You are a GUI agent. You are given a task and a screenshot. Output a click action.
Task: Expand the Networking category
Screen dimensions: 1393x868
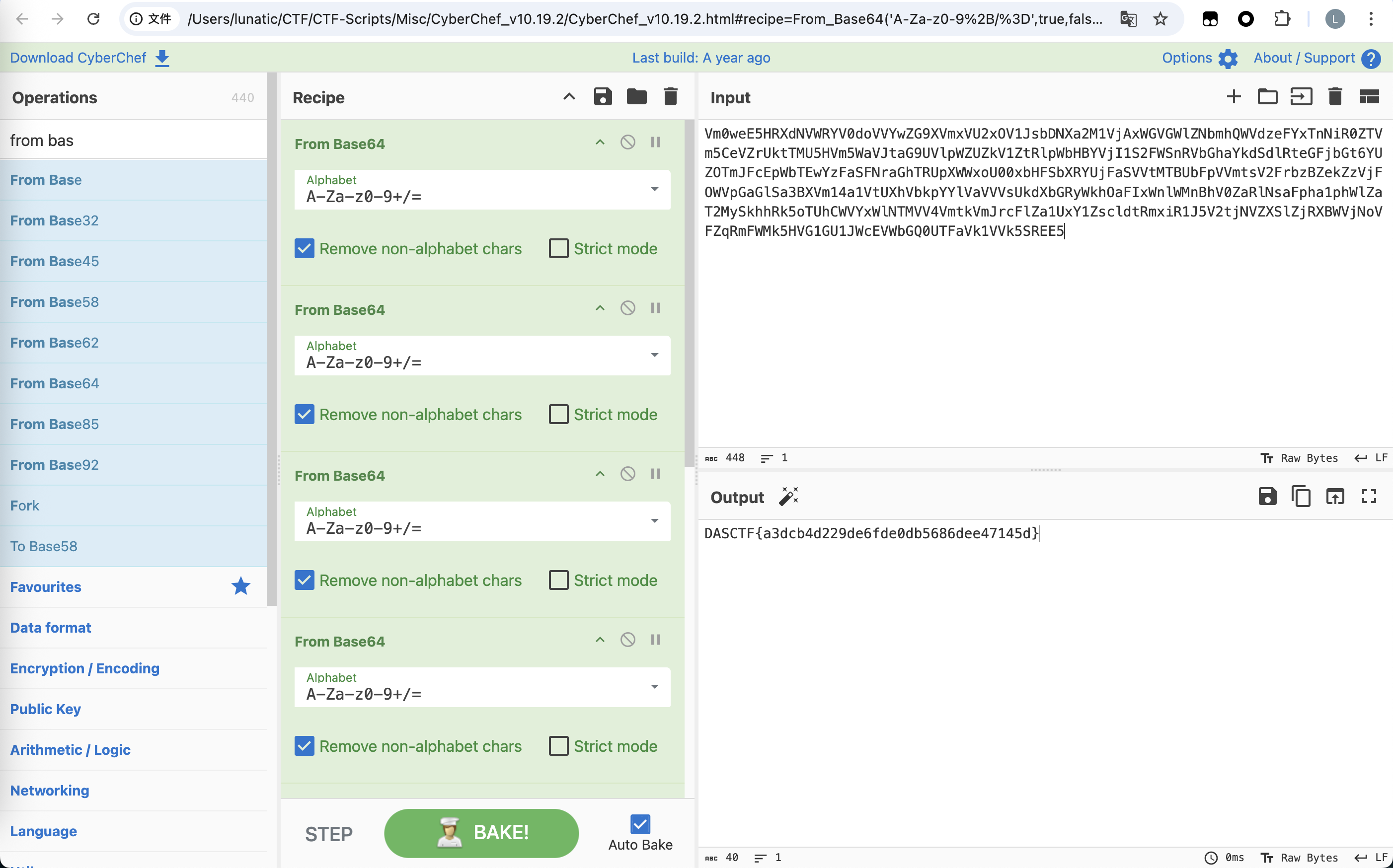tap(133, 791)
